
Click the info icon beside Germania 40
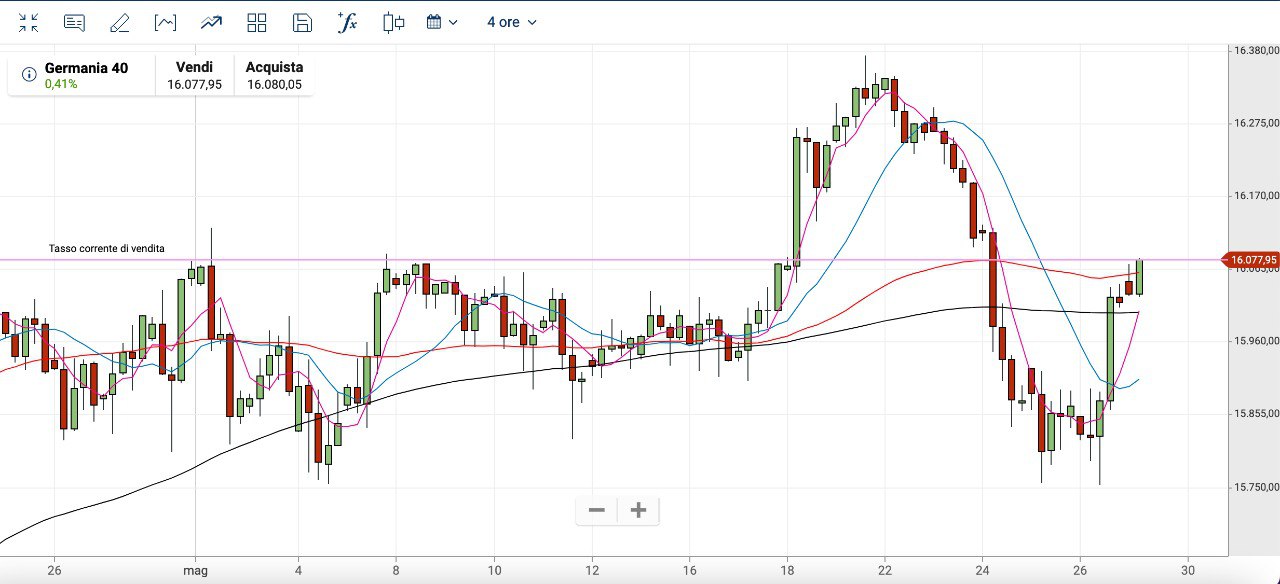point(29,75)
